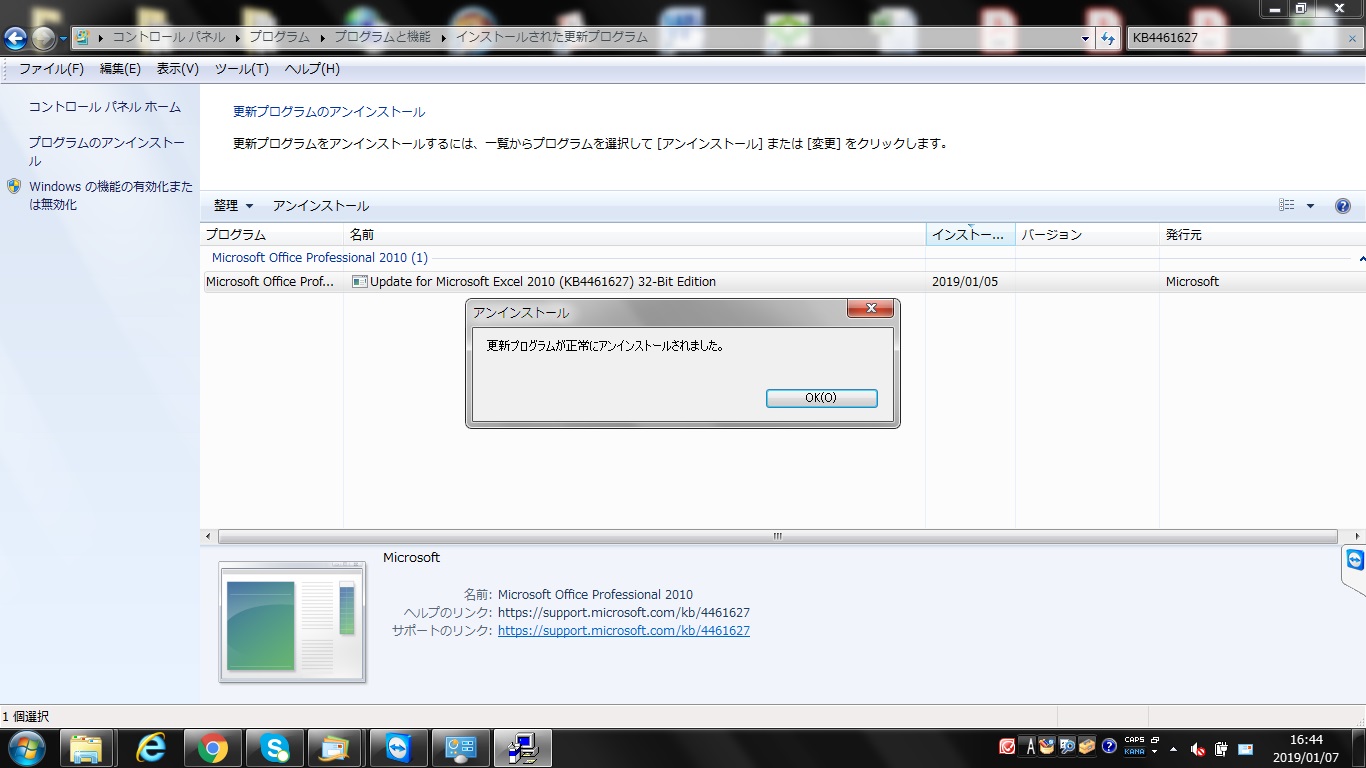Sort by the インストール日 column header
The width and height of the screenshot is (1366, 768).
click(970, 235)
